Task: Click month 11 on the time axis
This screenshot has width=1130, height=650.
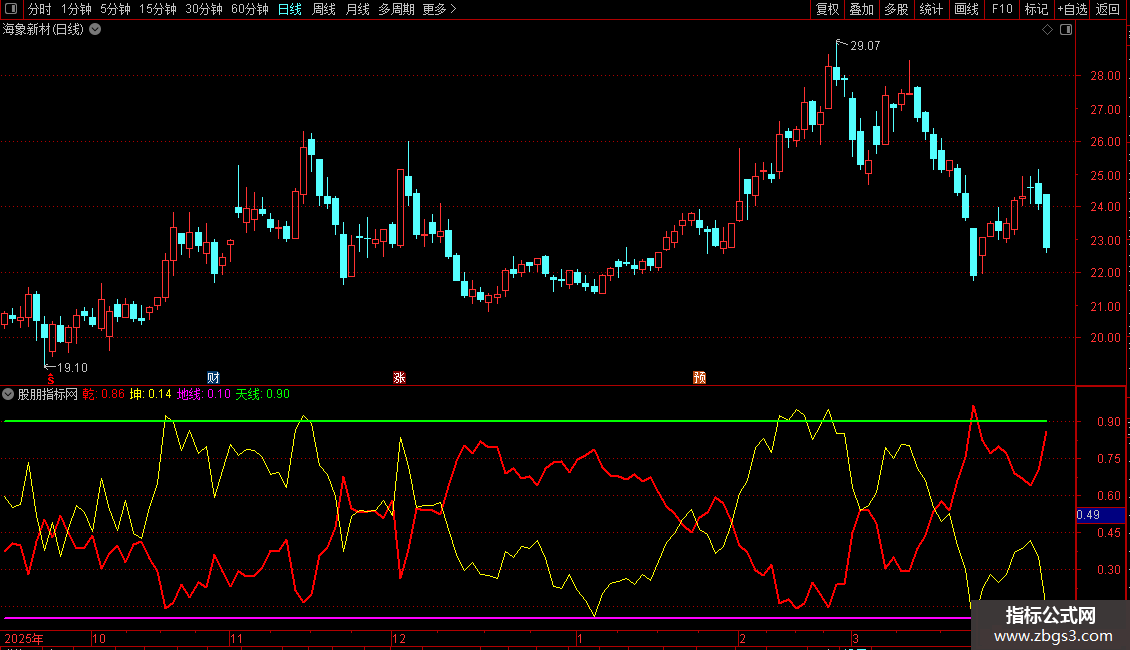Action: (236, 638)
